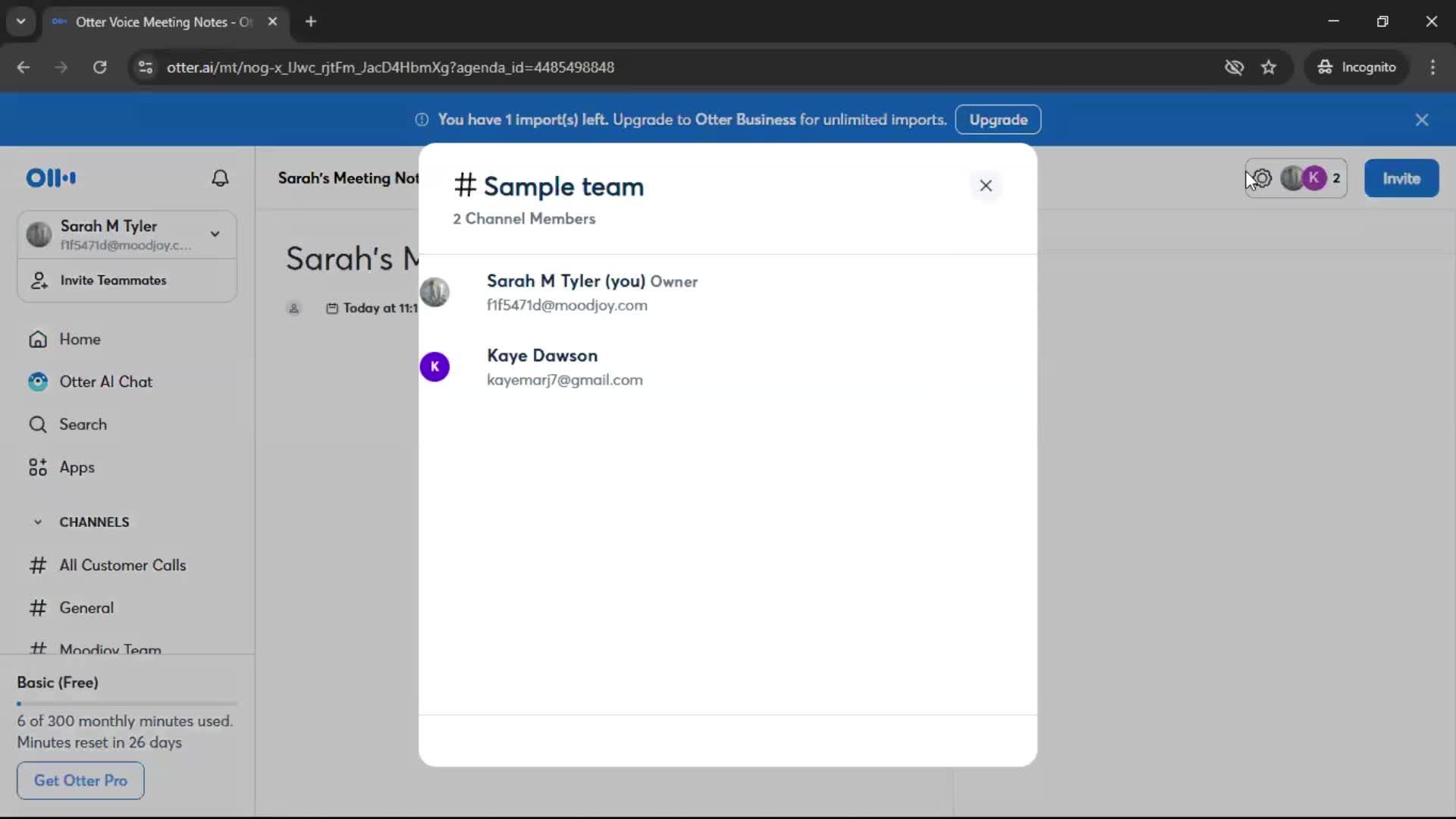Click the third-party cookies blocked eye icon
This screenshot has height=819, width=1456.
(1234, 67)
